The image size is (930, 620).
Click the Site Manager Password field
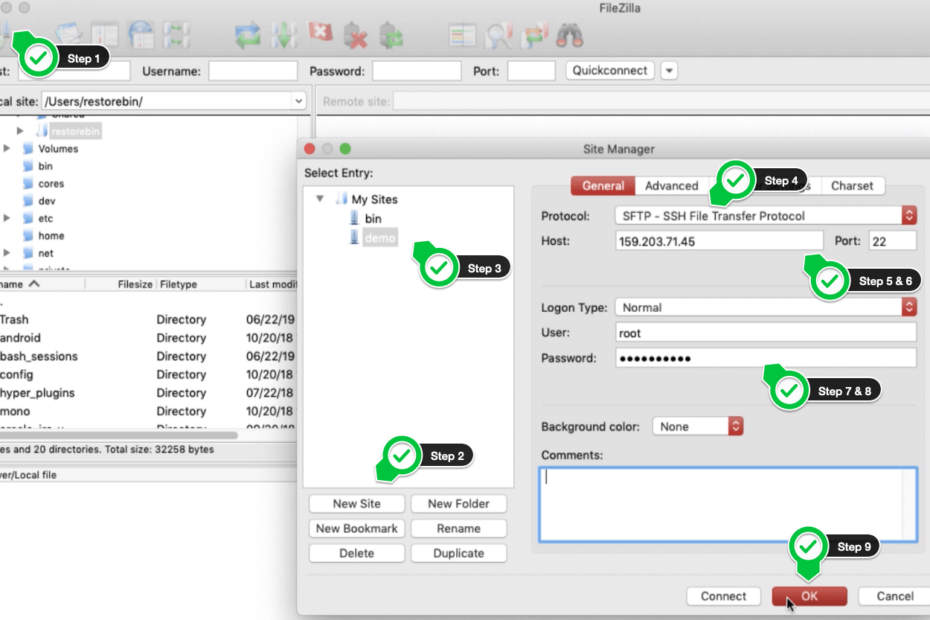click(x=766, y=358)
